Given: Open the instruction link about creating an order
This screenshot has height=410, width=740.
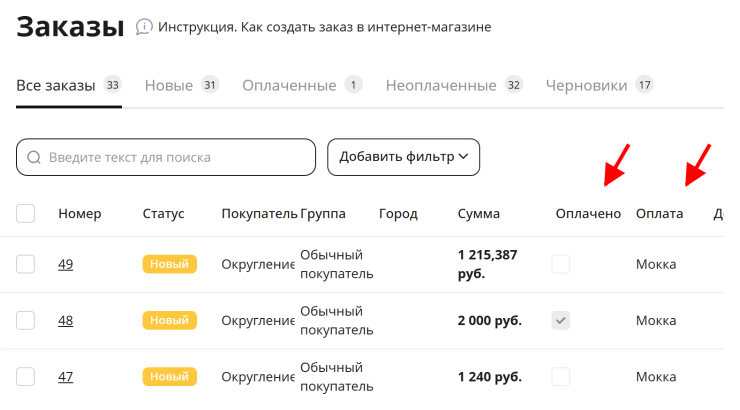Looking at the screenshot, I should (324, 27).
